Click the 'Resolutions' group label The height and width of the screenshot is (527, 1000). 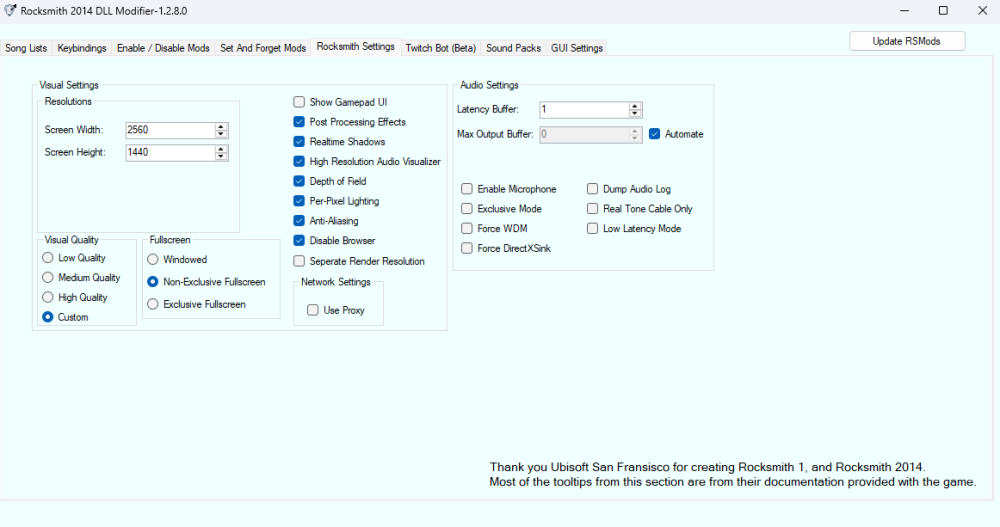68,101
